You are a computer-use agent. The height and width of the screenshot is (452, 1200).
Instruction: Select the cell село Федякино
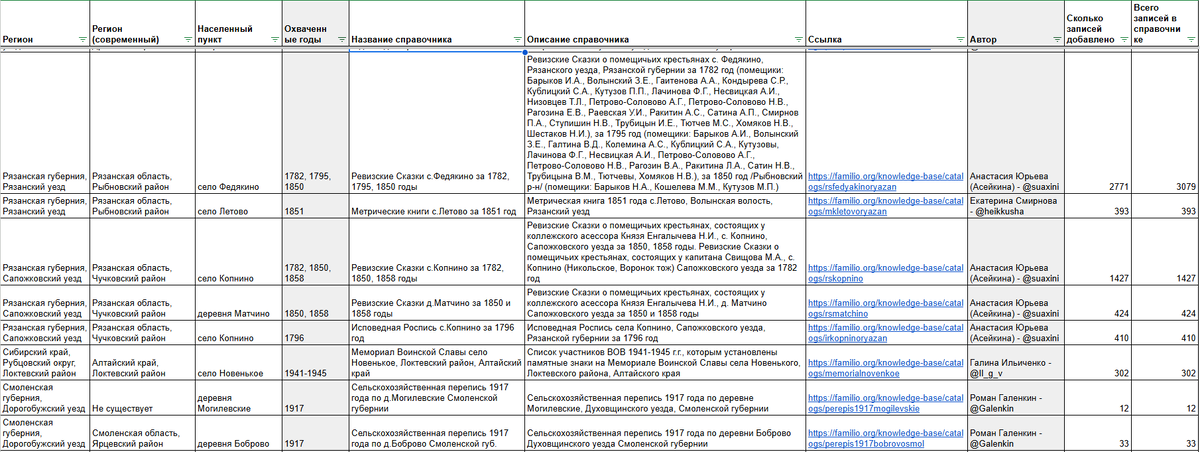pos(238,121)
